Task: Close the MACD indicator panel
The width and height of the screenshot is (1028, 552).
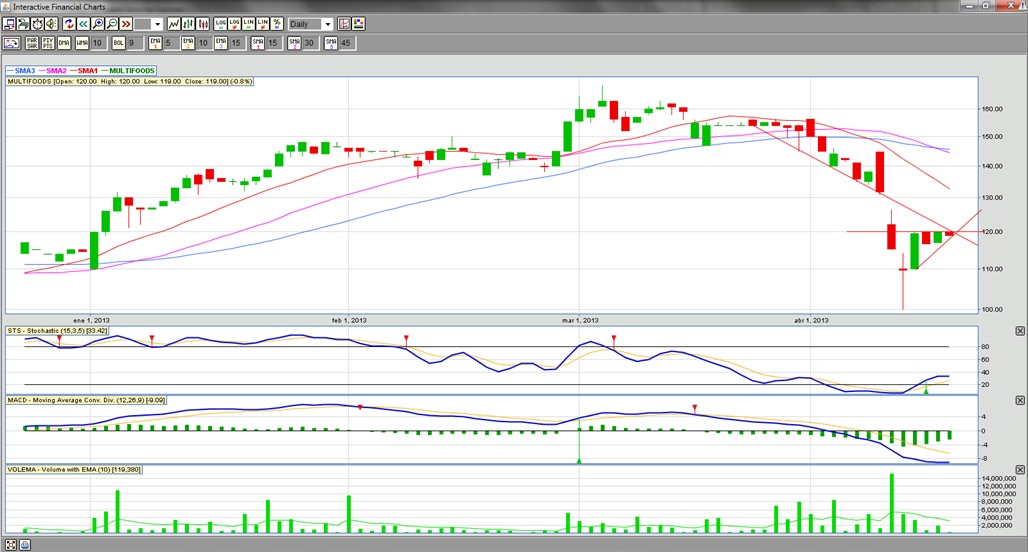Action: coord(1020,400)
